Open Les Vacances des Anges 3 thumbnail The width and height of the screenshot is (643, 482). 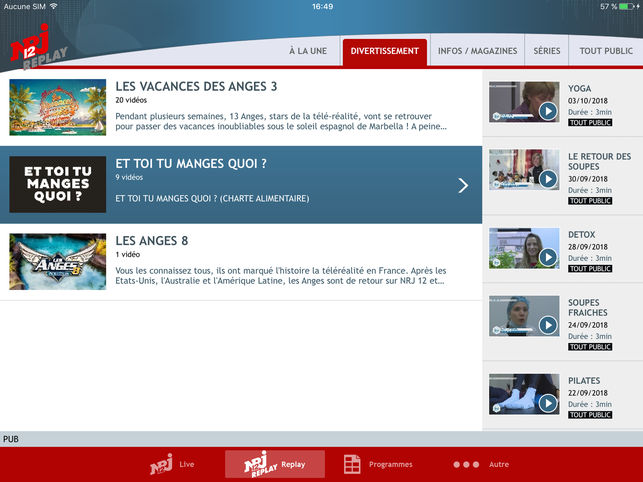(x=57, y=107)
